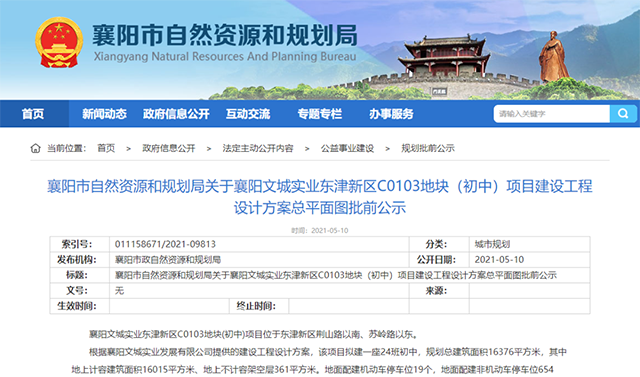
Task: Click the search magnifier icon button
Action: tap(623, 113)
